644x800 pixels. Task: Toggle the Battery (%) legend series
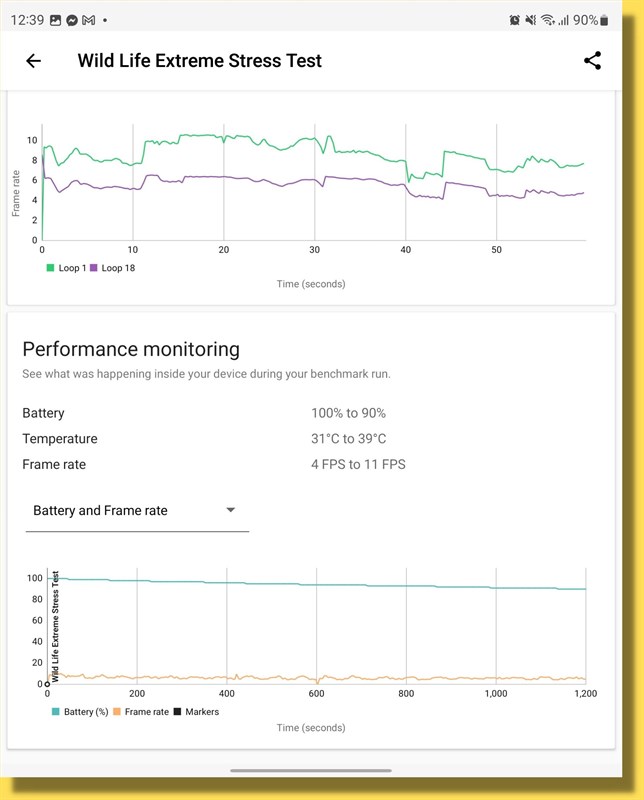tap(80, 712)
